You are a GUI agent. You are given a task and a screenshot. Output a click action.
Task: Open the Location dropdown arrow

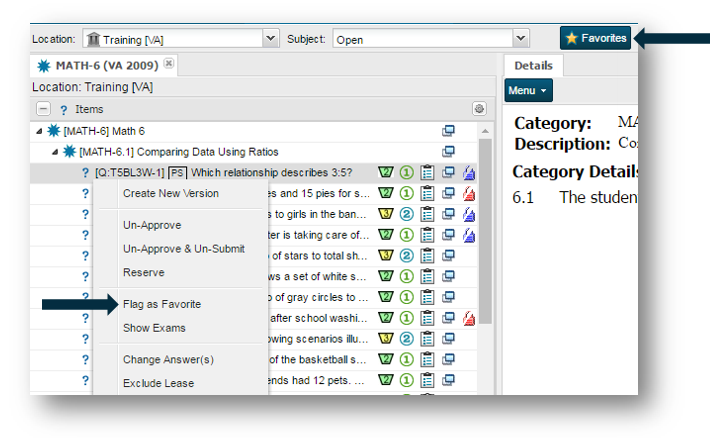270,38
